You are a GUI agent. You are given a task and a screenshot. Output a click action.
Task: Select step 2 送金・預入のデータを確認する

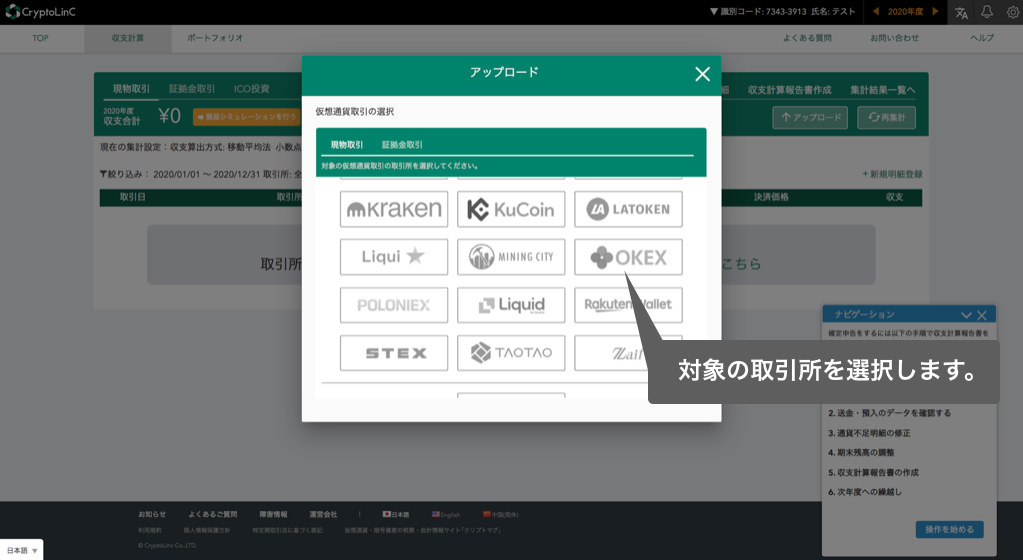[x=889, y=413]
